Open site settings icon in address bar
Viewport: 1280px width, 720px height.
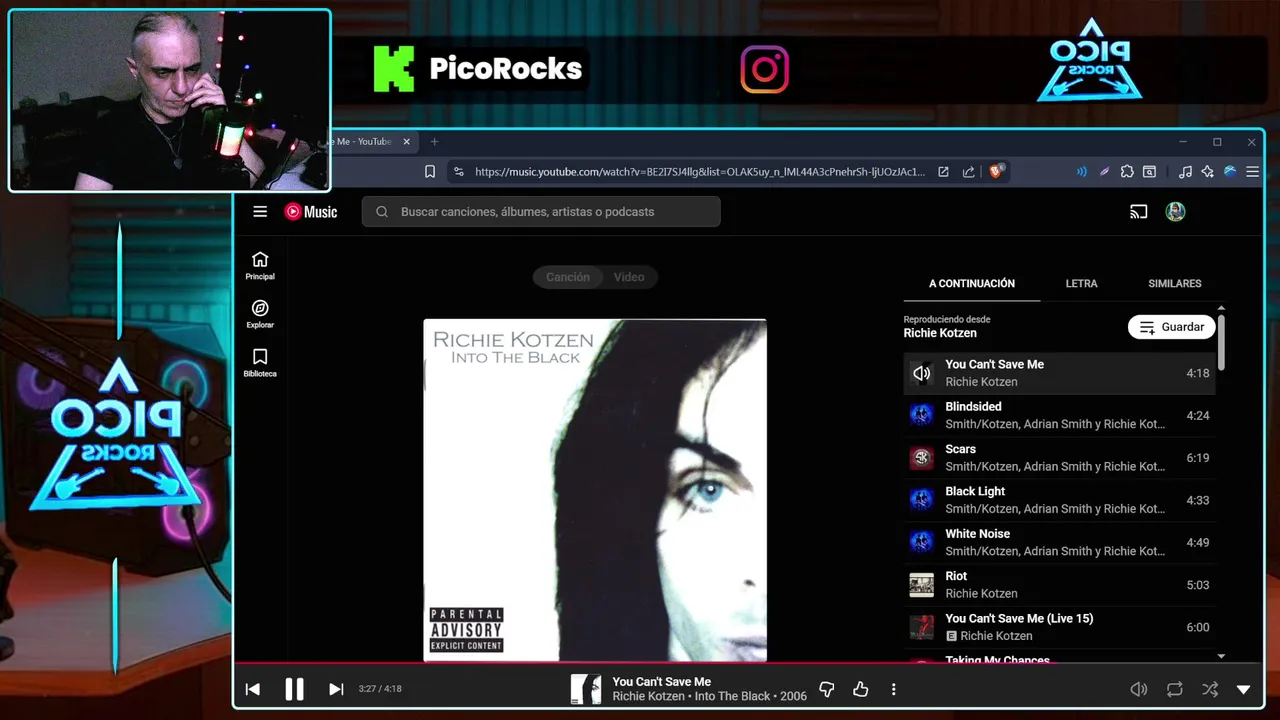(x=459, y=172)
